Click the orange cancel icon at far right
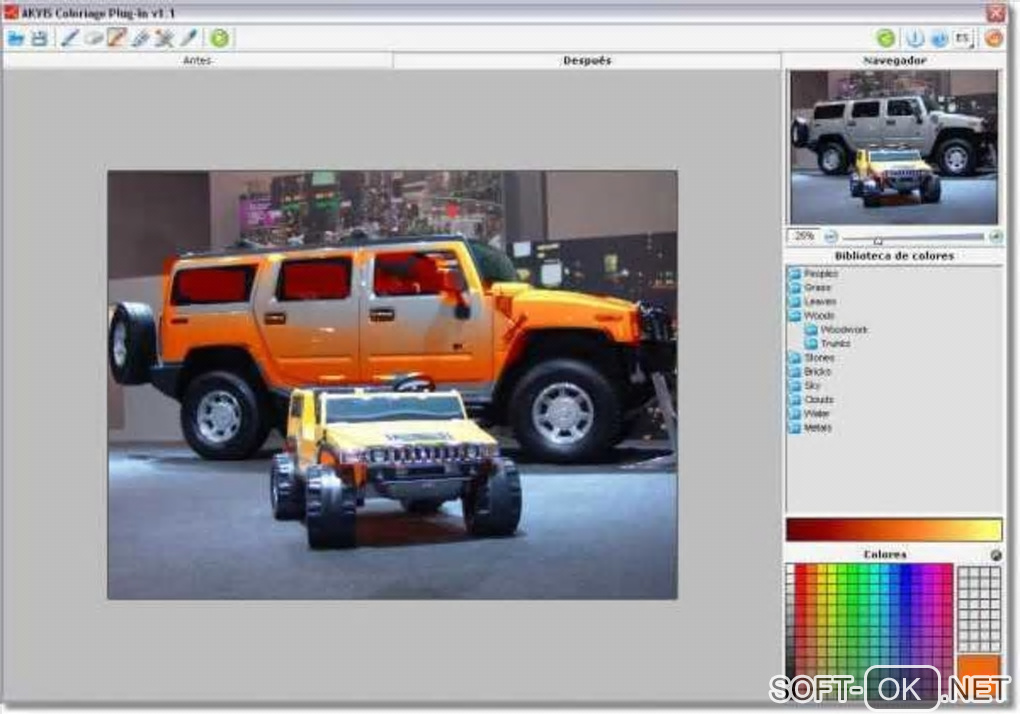The width and height of the screenshot is (1020, 714). tap(994, 38)
